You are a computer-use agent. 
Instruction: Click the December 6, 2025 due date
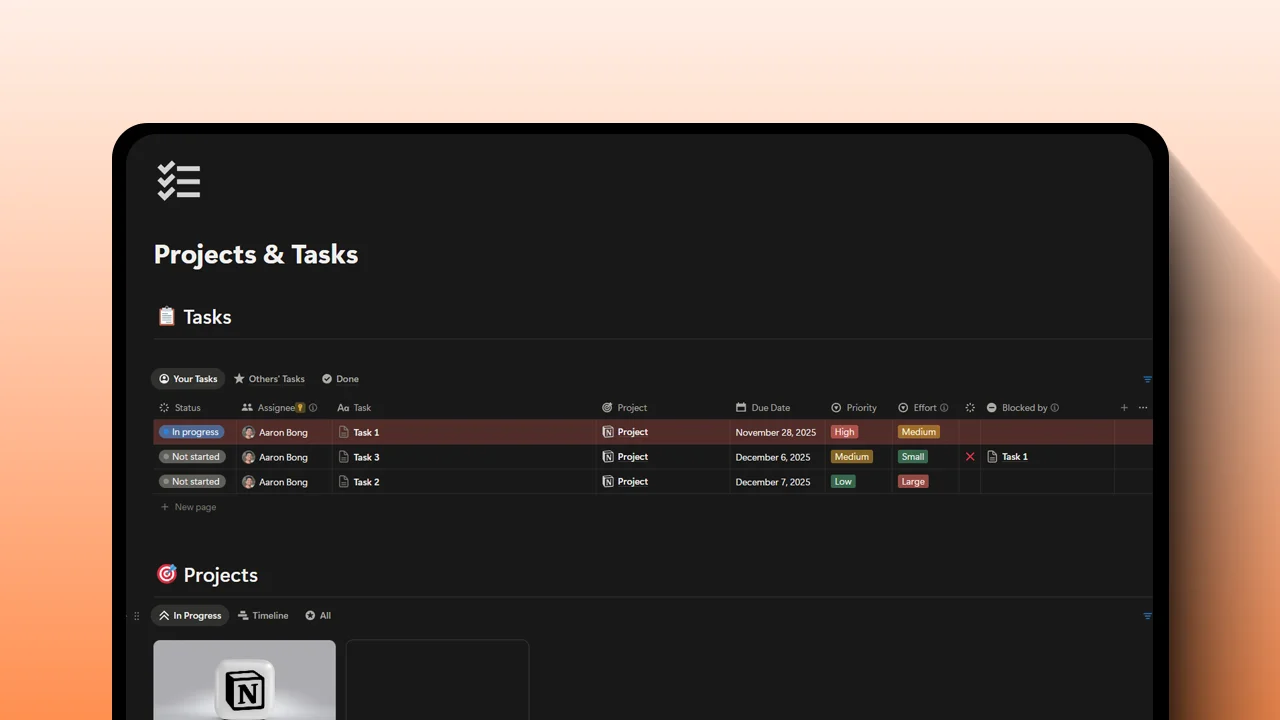tap(773, 457)
